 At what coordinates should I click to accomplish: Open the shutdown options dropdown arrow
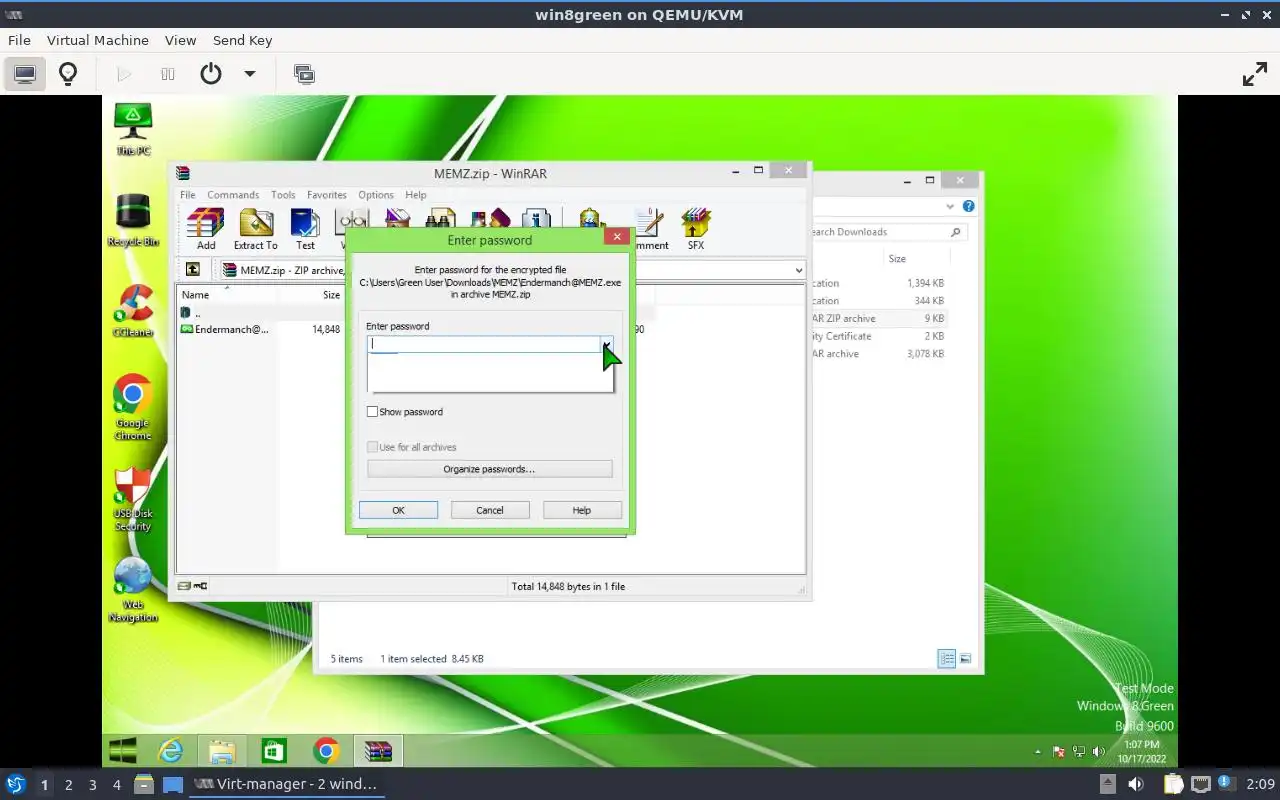click(x=250, y=74)
